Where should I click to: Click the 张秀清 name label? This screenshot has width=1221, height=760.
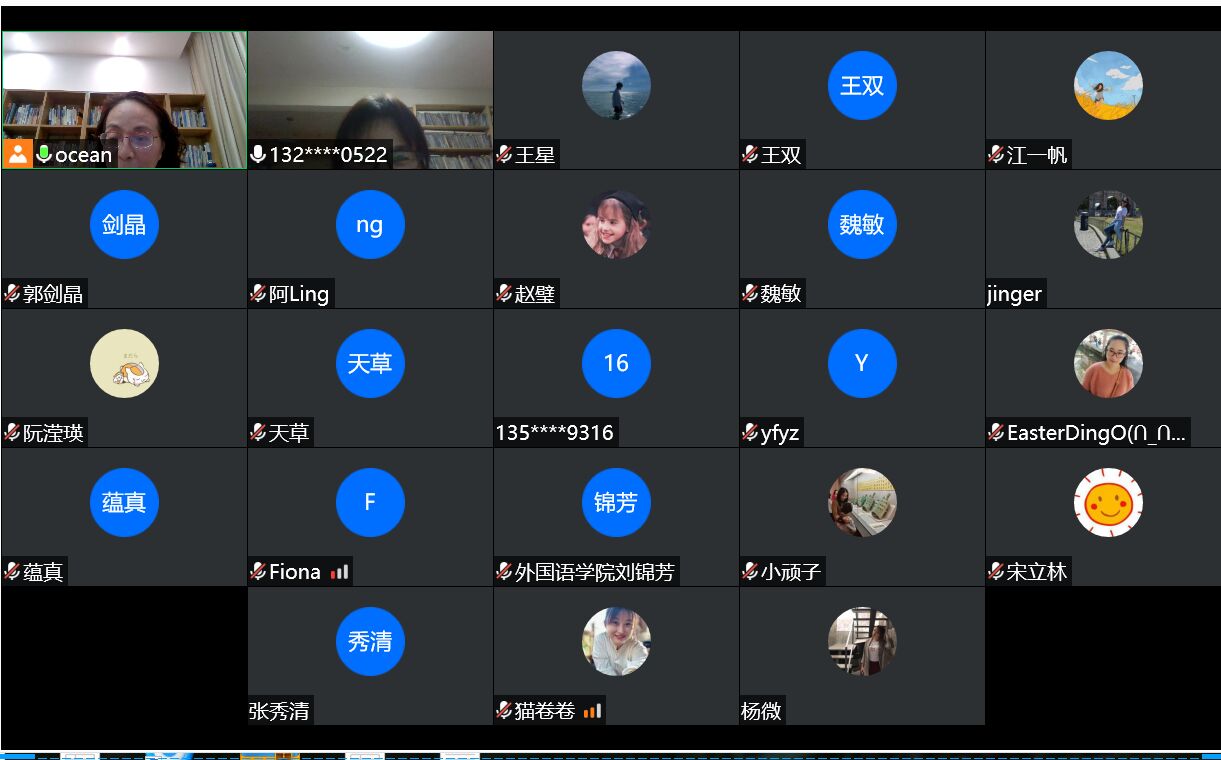[279, 711]
